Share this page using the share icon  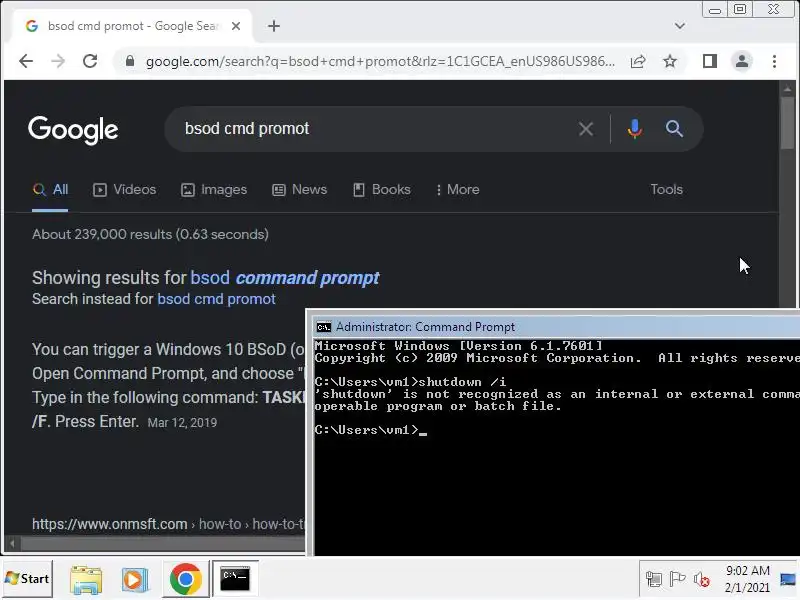coord(638,62)
